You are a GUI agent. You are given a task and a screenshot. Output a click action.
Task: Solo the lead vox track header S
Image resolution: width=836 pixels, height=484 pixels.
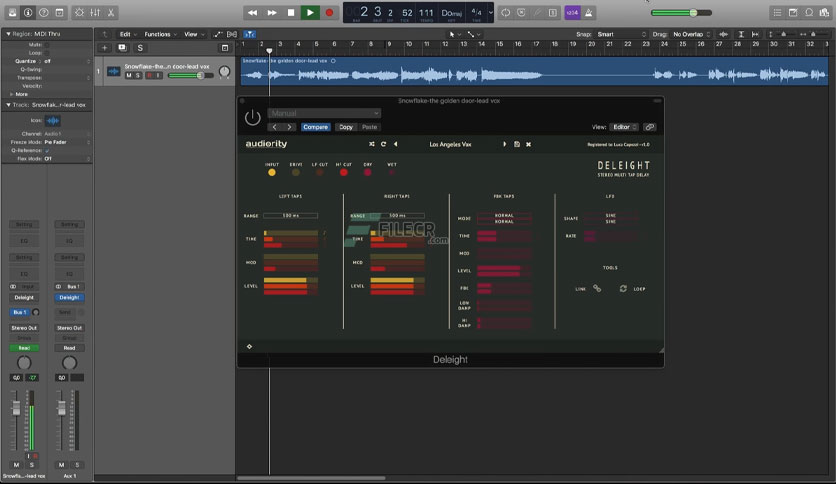pos(138,76)
